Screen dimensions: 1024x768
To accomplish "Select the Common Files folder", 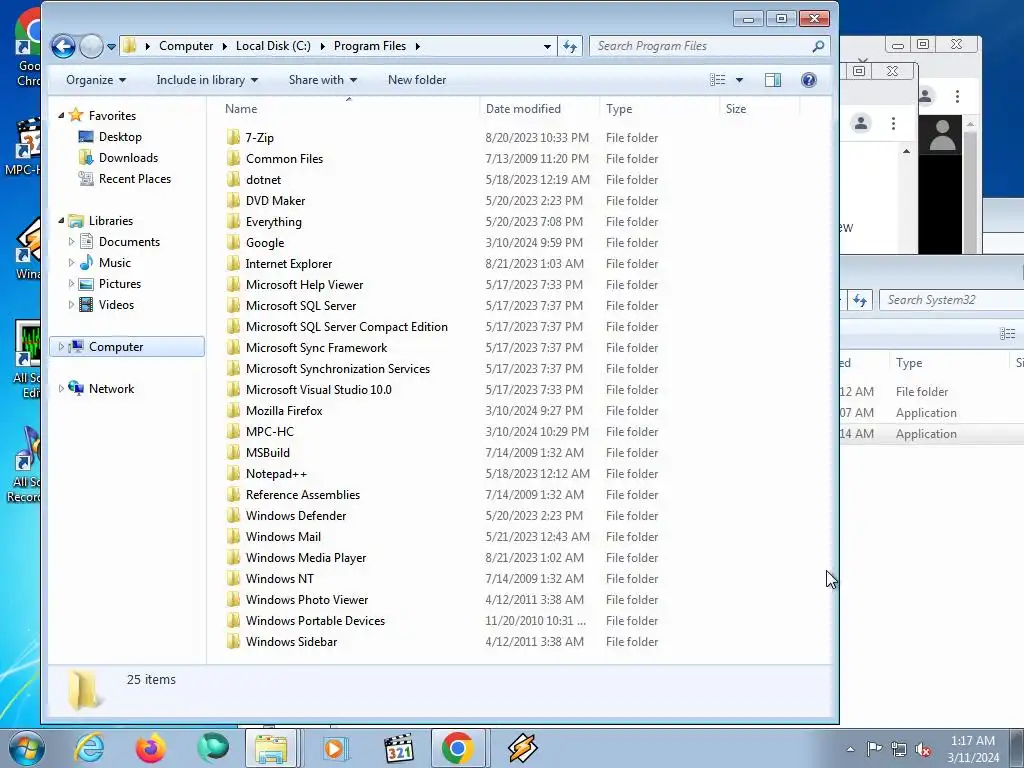I will tap(284, 159).
